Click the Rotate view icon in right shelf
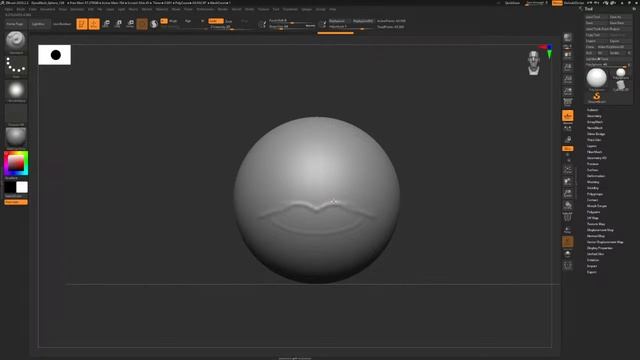Viewport: 640px width, 360px height. pos(568,206)
